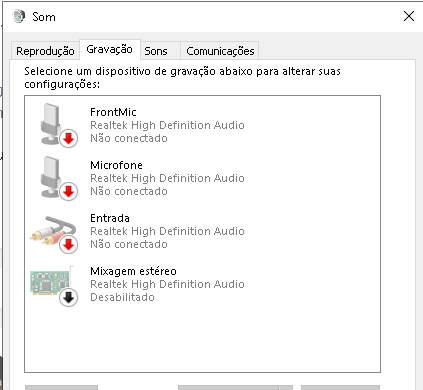Switch to the Reprodução tab
The height and width of the screenshot is (390, 423).
(x=45, y=51)
